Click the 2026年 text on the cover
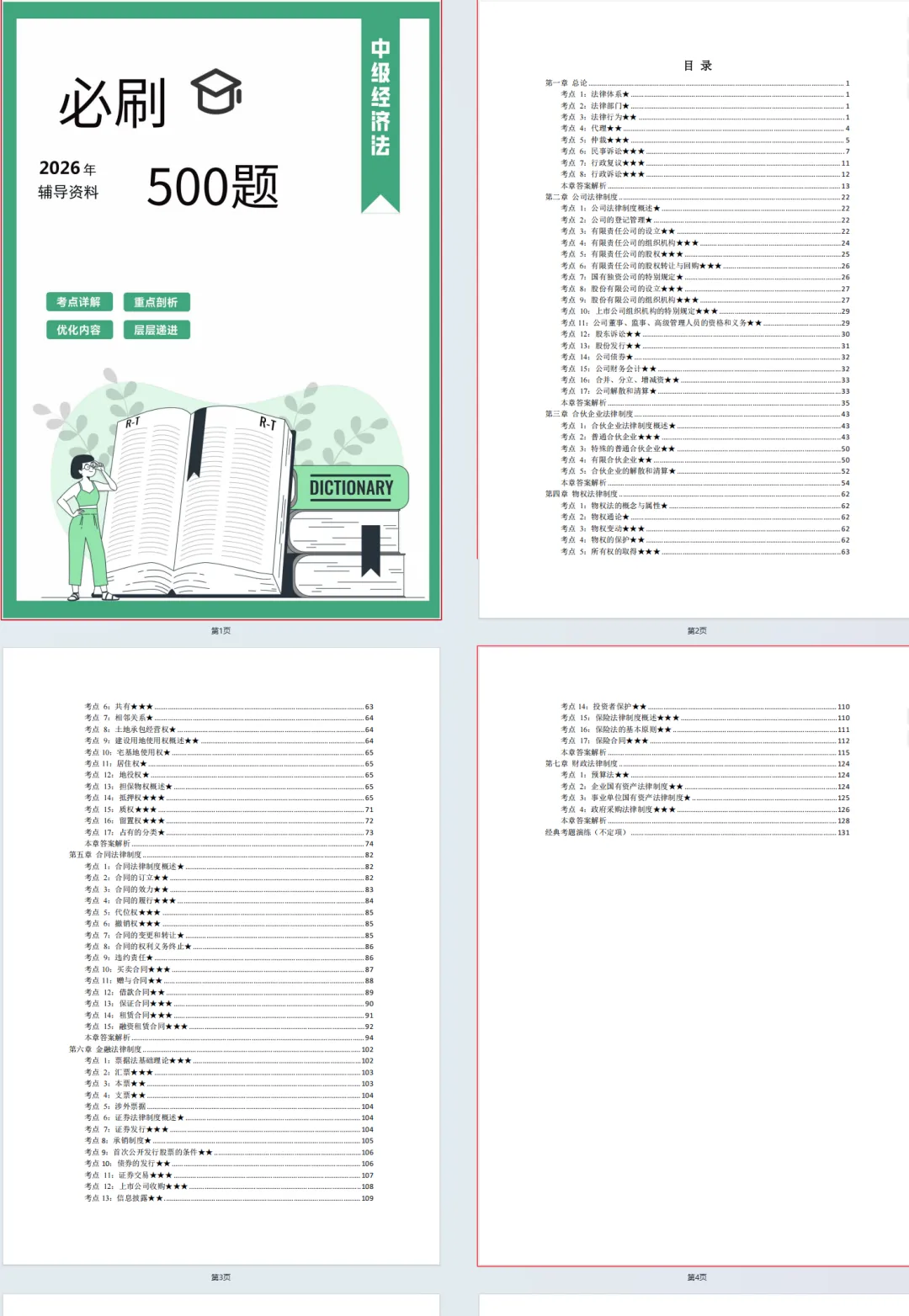The width and height of the screenshot is (909, 1316). (67, 168)
